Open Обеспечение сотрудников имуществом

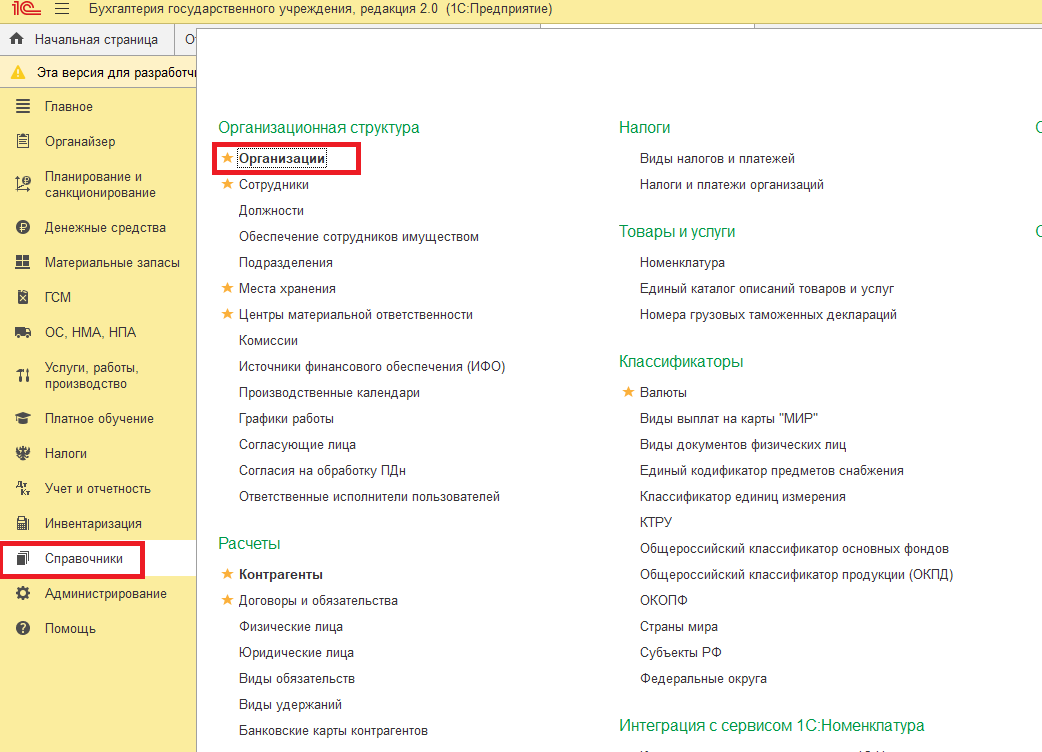point(359,236)
